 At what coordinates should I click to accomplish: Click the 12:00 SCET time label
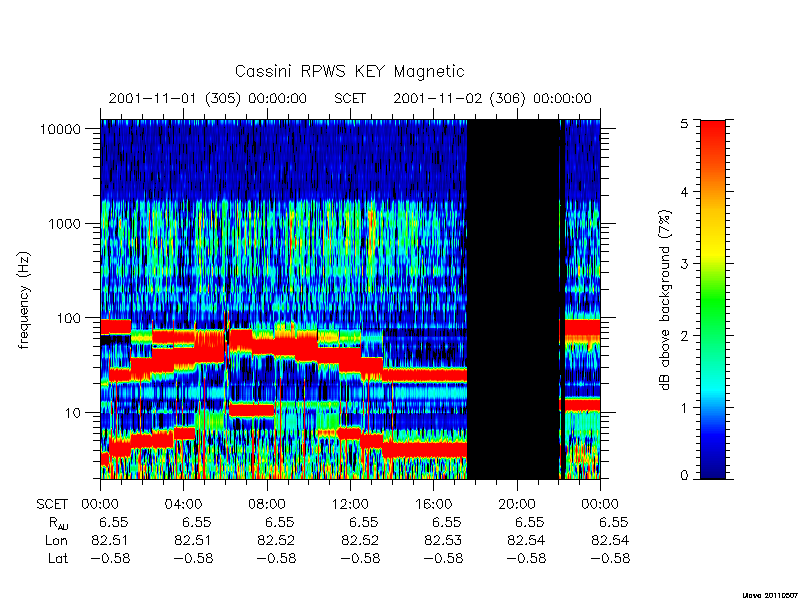pyautogui.click(x=350, y=505)
